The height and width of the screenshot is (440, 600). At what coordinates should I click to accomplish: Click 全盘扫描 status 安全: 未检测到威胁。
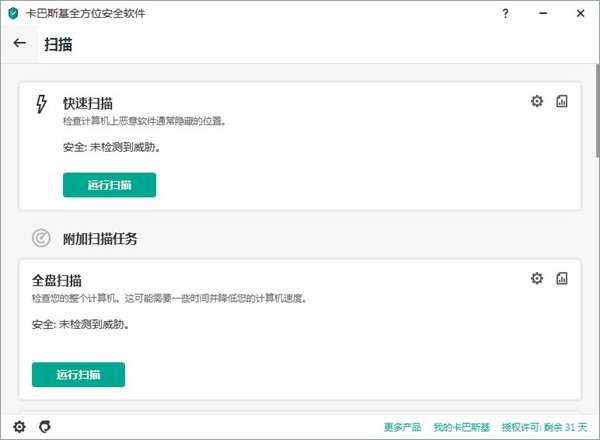tap(80, 324)
